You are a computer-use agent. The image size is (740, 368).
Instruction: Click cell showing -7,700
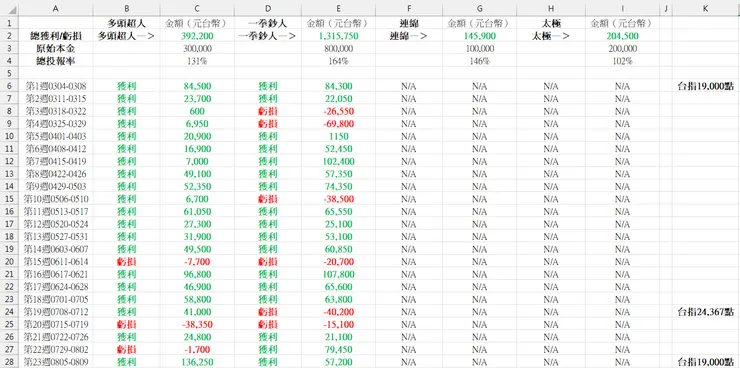pos(197,261)
